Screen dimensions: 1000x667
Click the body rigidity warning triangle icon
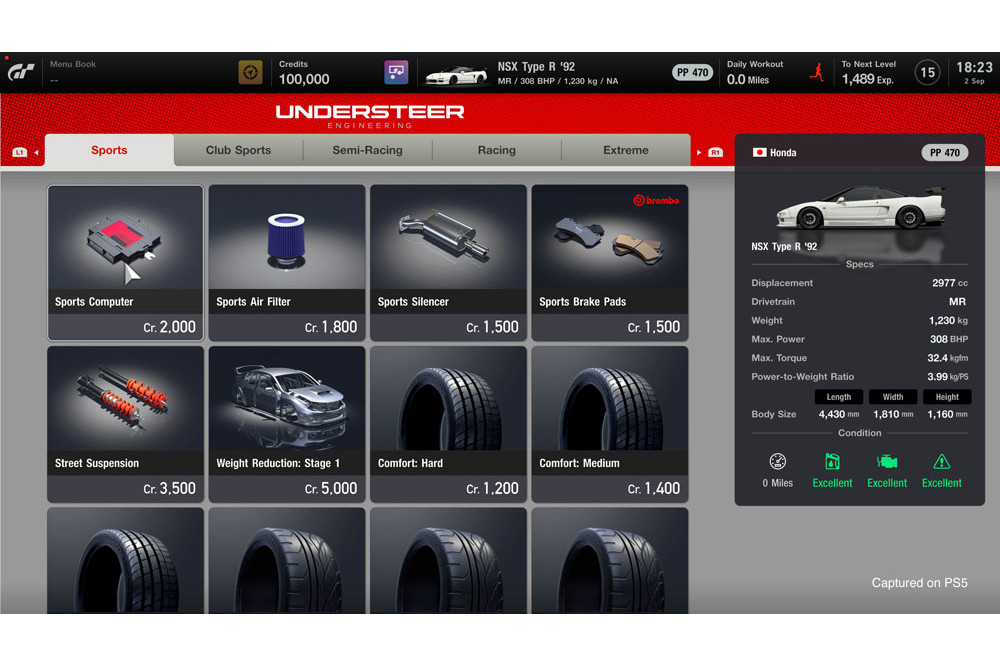941,461
